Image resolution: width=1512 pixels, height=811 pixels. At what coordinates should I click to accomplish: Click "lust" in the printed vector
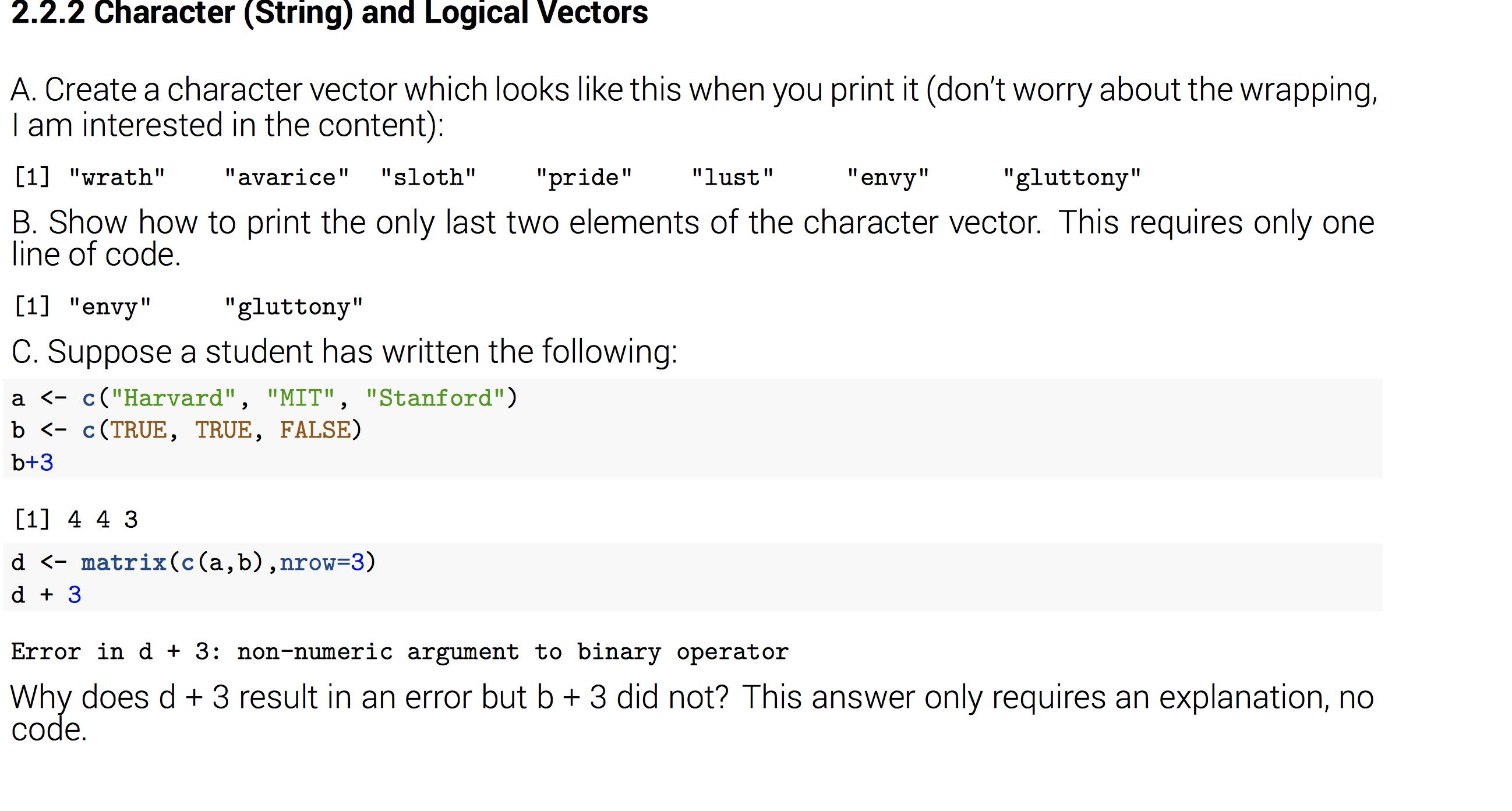pyautogui.click(x=732, y=177)
